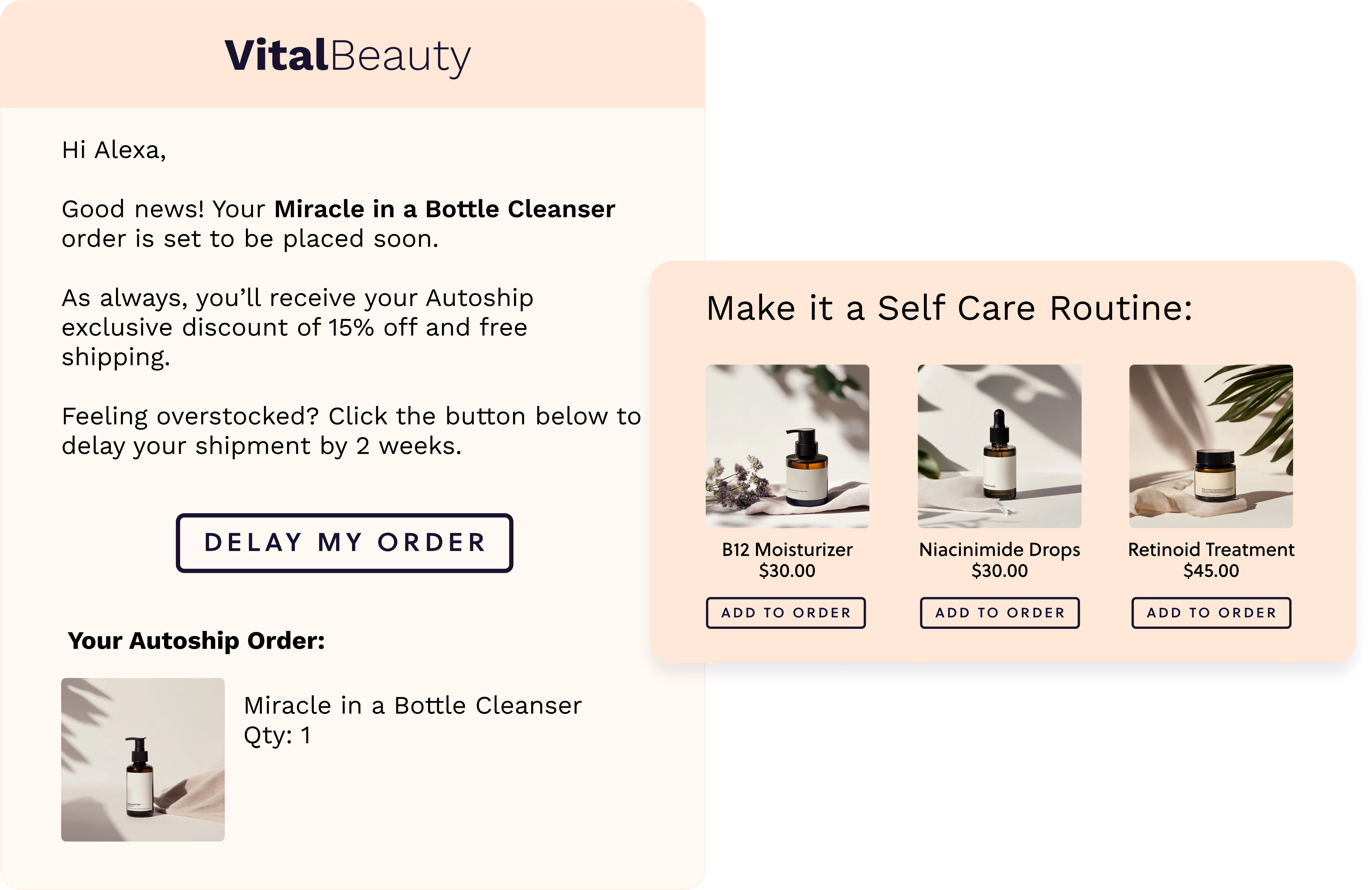
Task: Click the DELAY MY ORDER button
Action: [344, 542]
